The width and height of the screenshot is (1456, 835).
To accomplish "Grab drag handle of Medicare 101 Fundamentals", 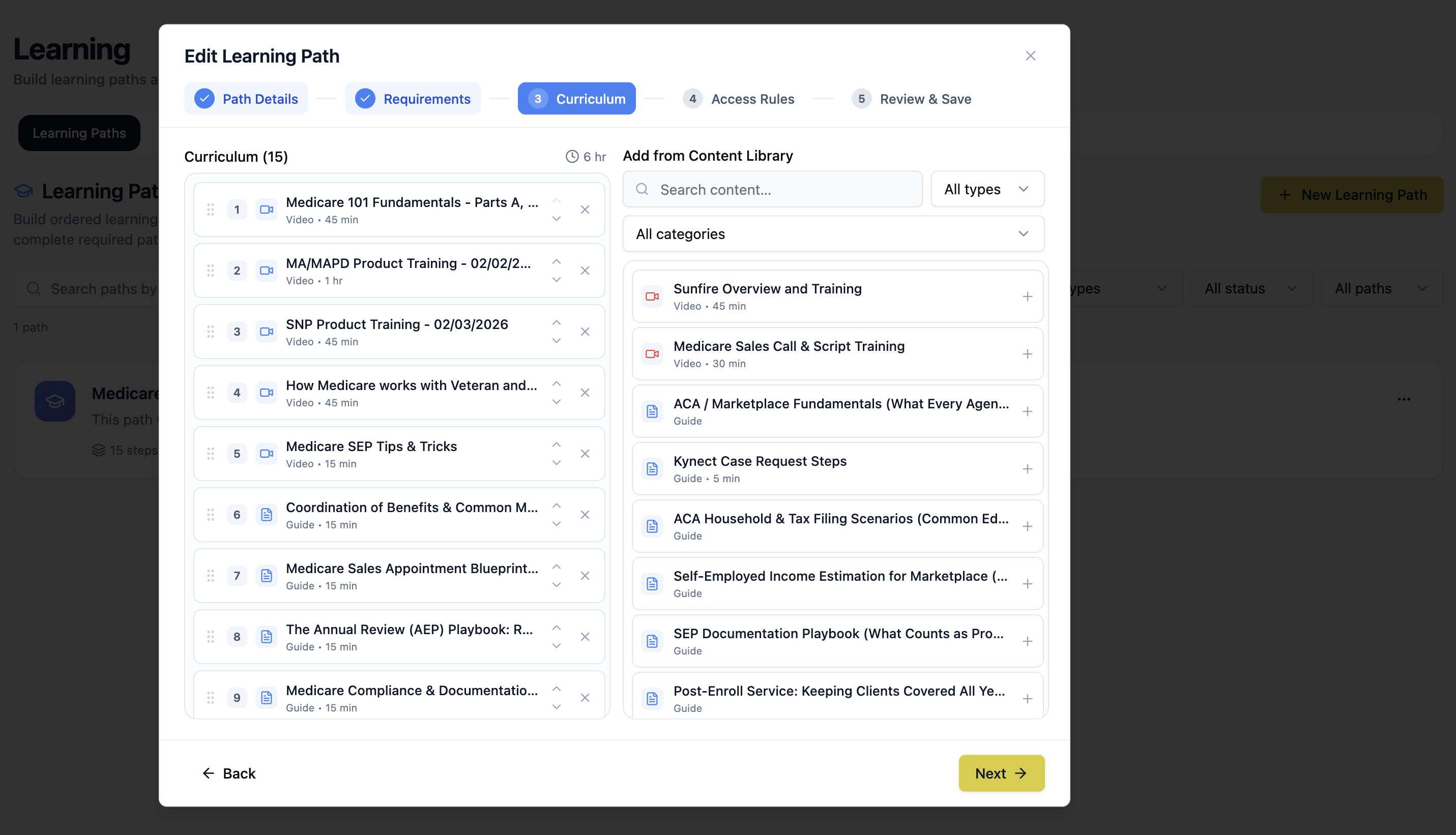I will [211, 210].
